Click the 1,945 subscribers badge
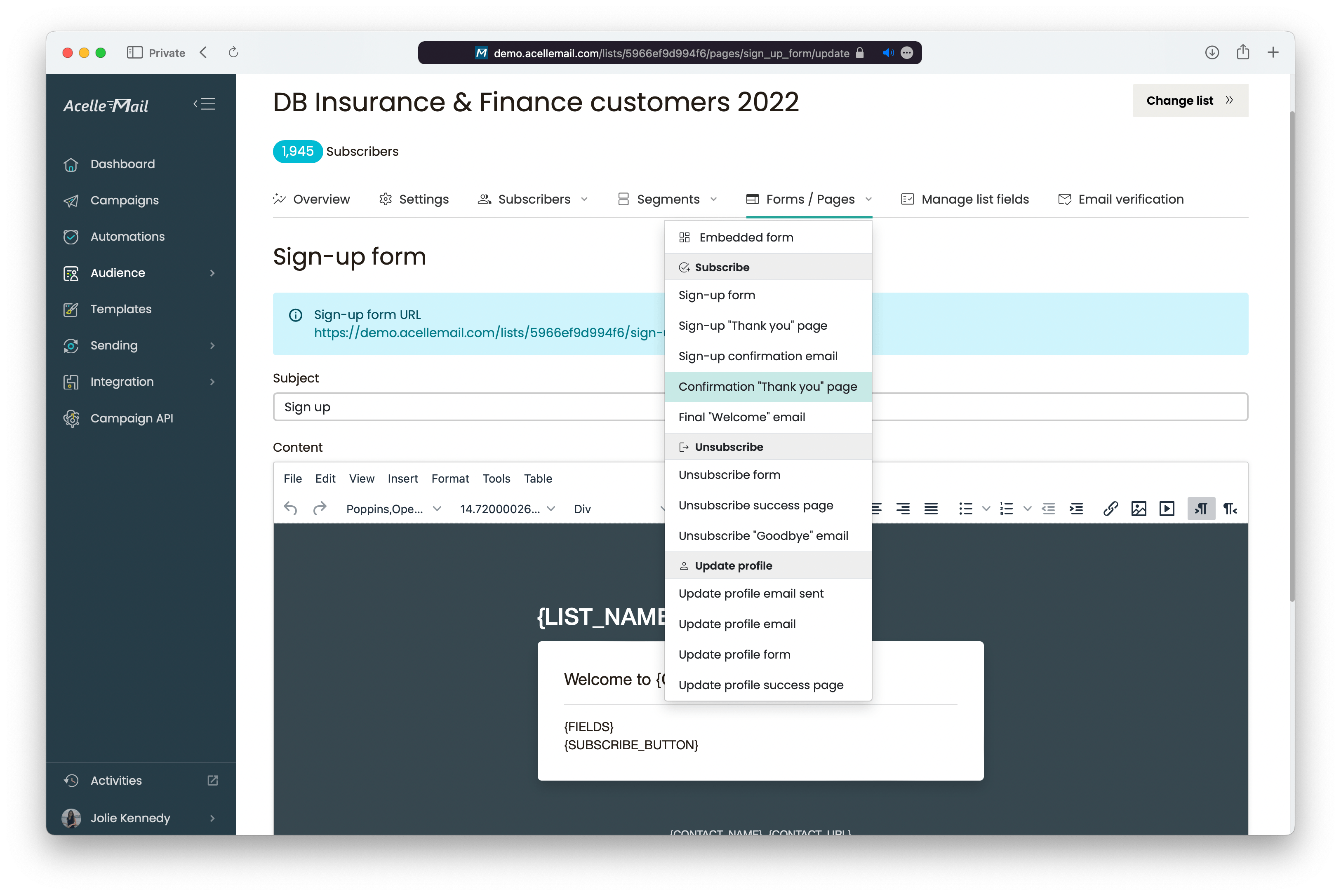 tap(297, 151)
